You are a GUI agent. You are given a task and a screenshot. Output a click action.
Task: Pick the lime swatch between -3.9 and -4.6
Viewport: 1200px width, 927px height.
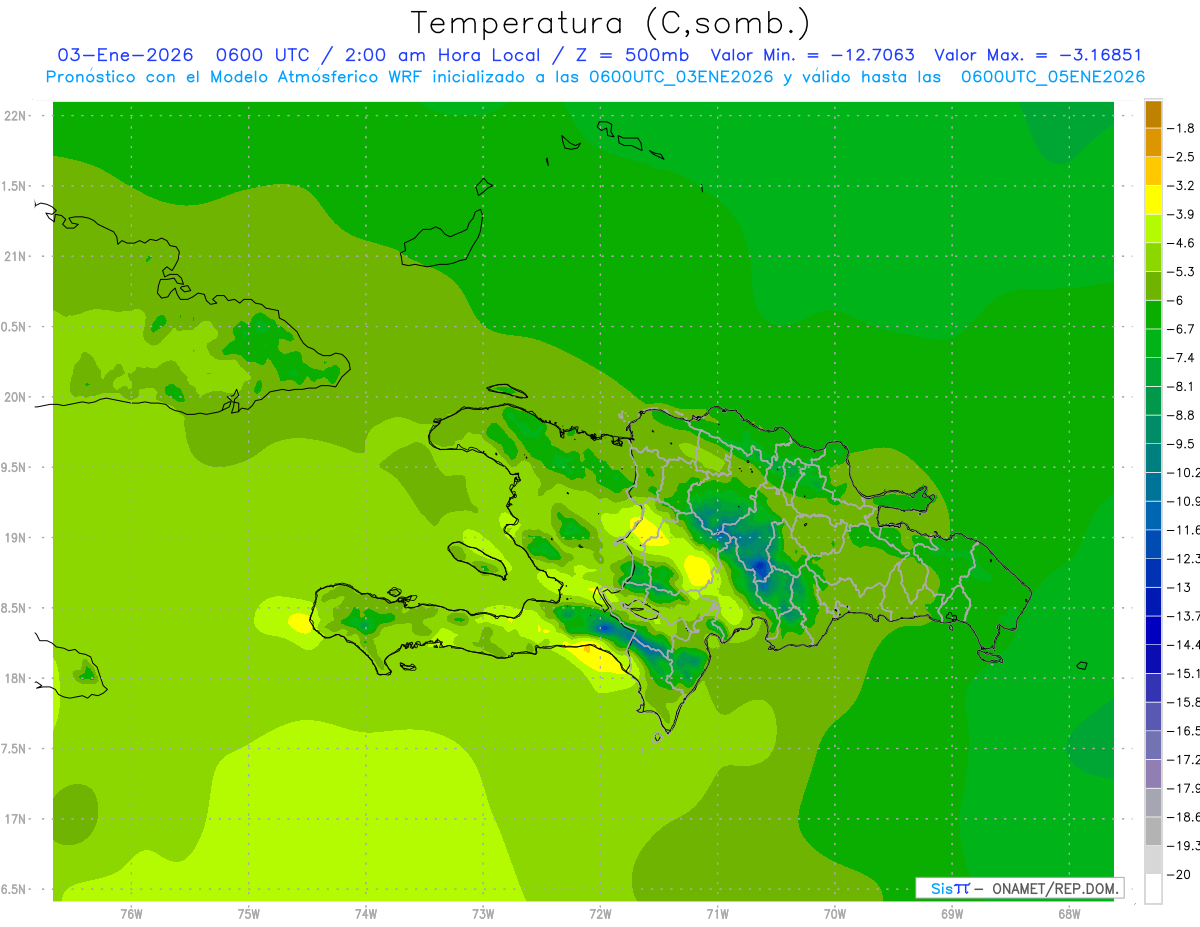[x=1153, y=228]
